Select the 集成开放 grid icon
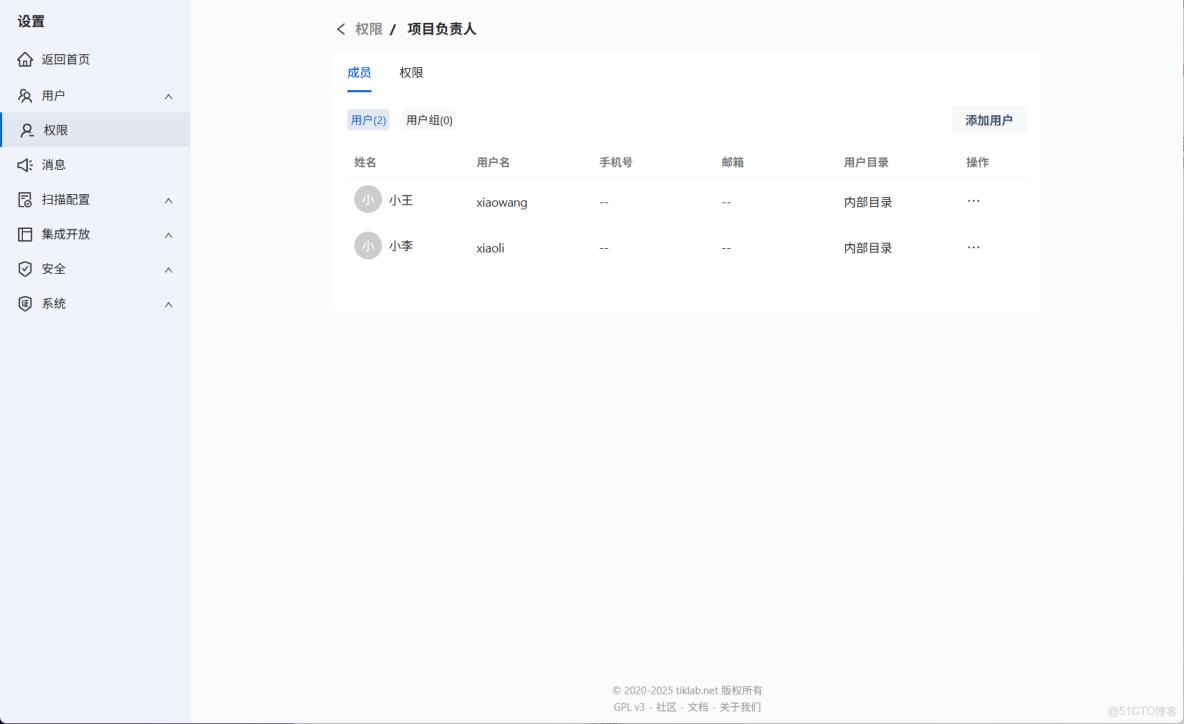The width and height of the screenshot is (1184, 724). [24, 234]
